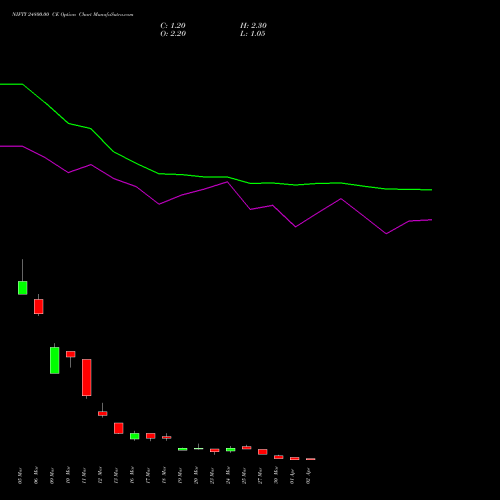Click the 02 Apr date label
Image resolution: width=500 pixels, height=500 pixels.
click(309, 476)
